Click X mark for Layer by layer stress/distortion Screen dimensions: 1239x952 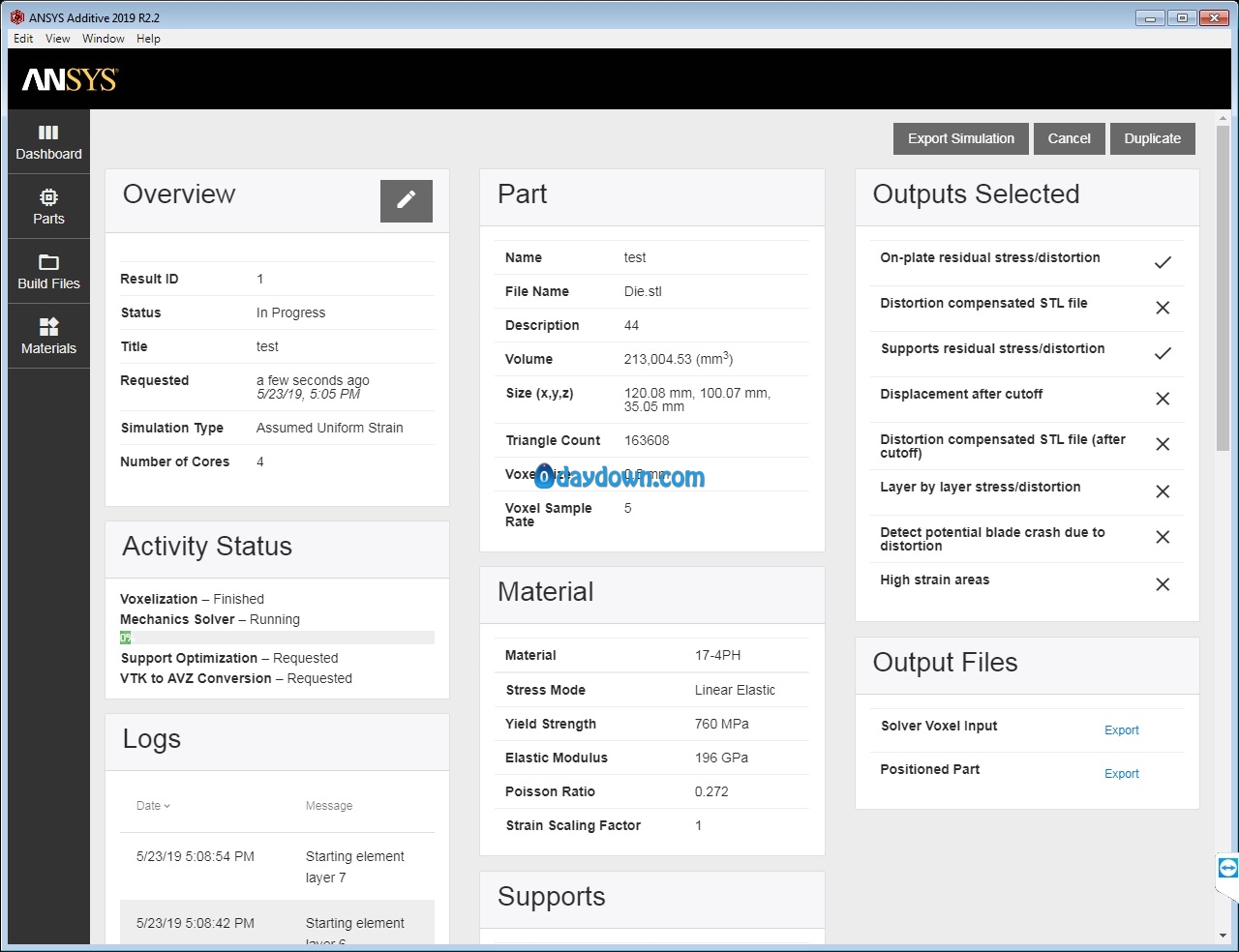[1163, 491]
